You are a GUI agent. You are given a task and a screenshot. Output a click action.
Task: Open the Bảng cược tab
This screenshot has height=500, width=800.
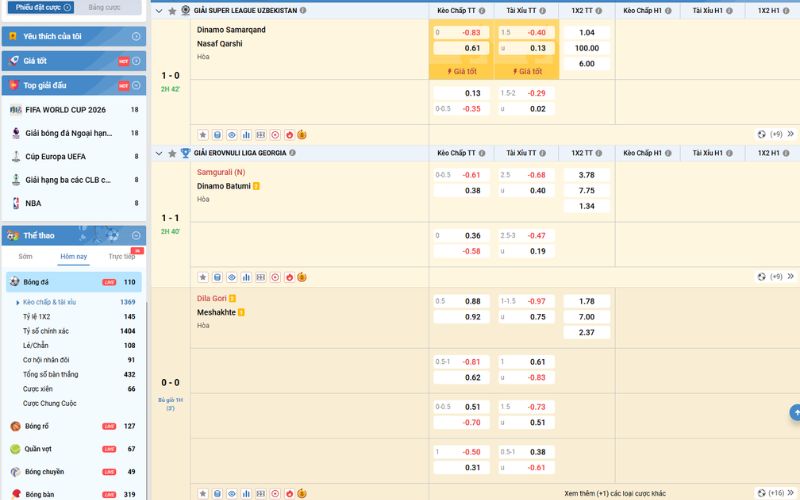click(x=103, y=7)
